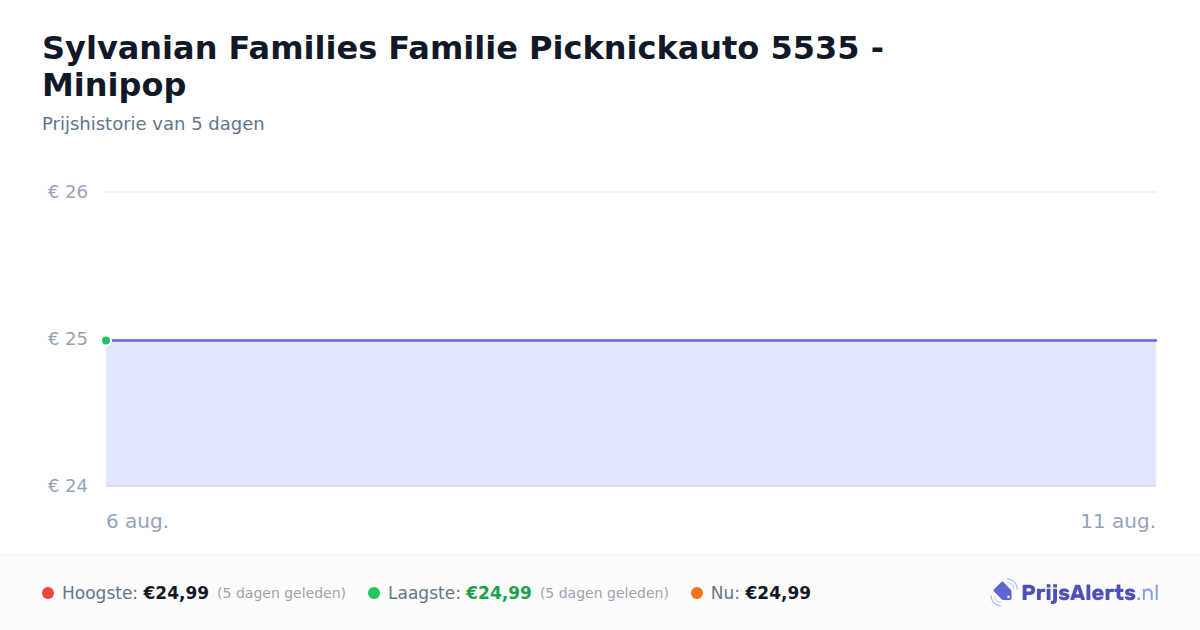Click the Nu €24,99 current price
Image resolution: width=1200 pixels, height=630 pixels.
click(x=778, y=593)
